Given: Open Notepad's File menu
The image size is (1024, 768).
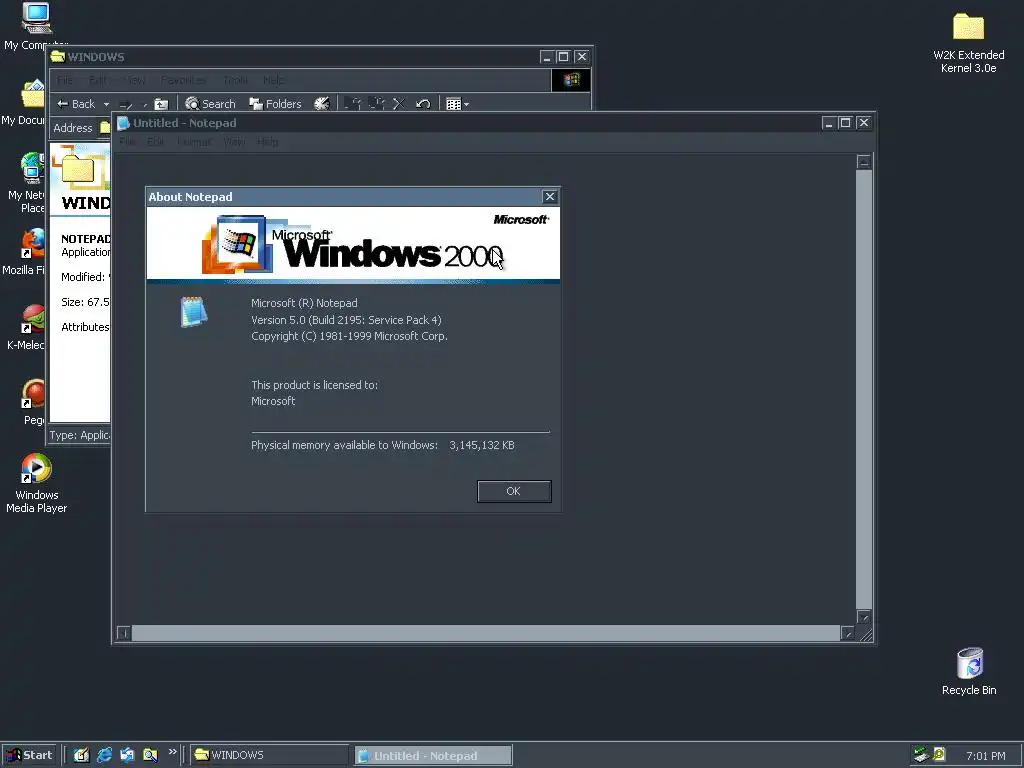Looking at the screenshot, I should point(128,142).
